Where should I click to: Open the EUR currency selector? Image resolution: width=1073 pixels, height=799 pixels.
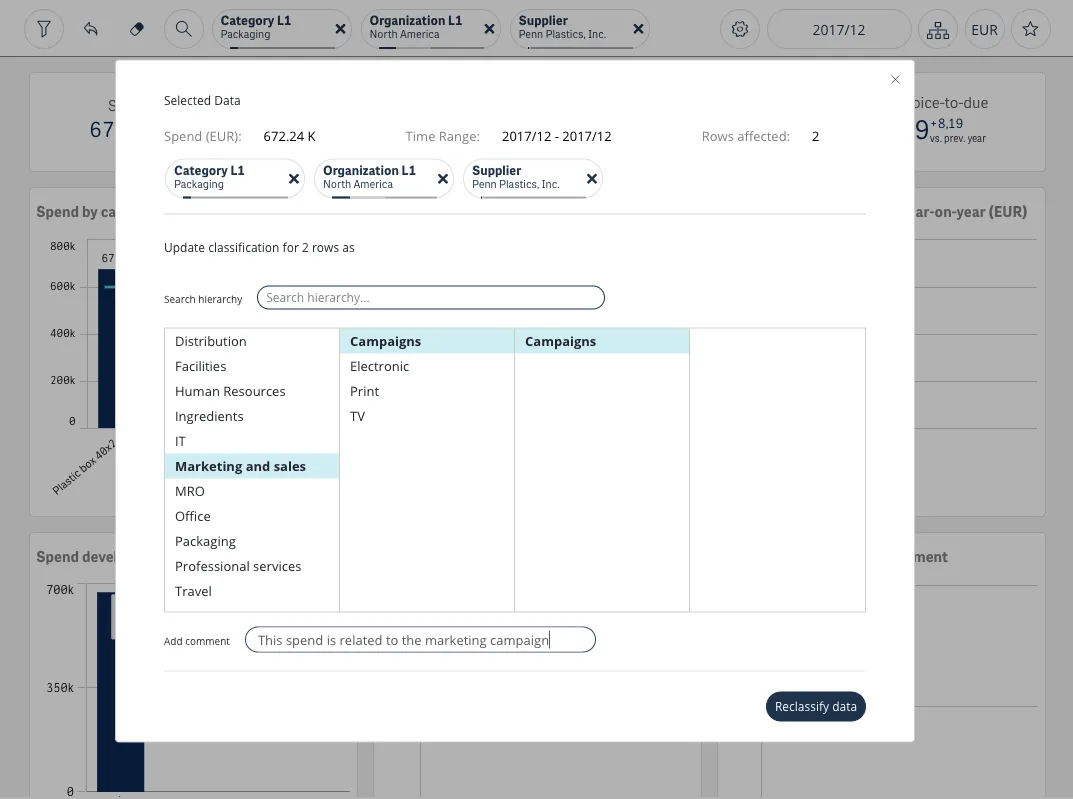(x=984, y=30)
